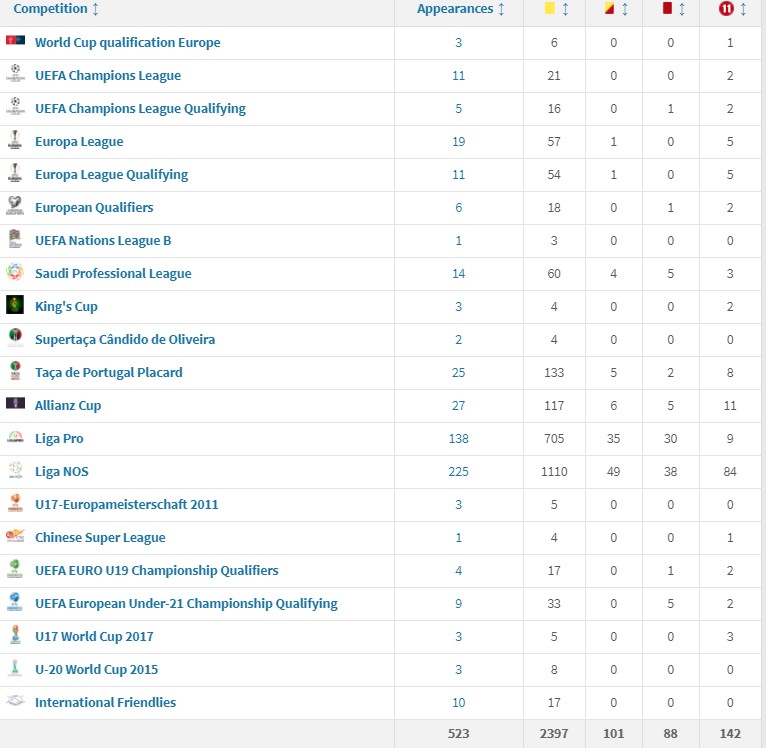
Task: Click the yellow card header icon
Action: point(550,8)
